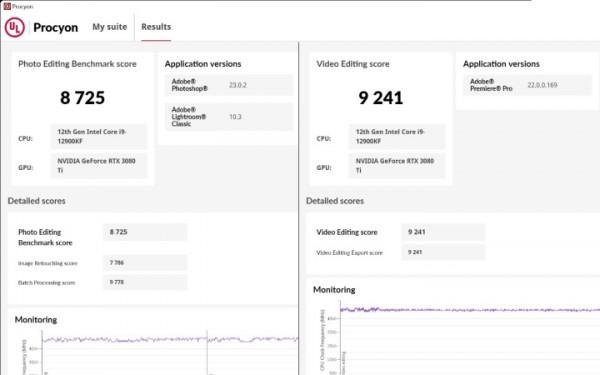Click CPU value in Photo Editing panel
Viewport: 600px width, 375px height.
click(98, 136)
